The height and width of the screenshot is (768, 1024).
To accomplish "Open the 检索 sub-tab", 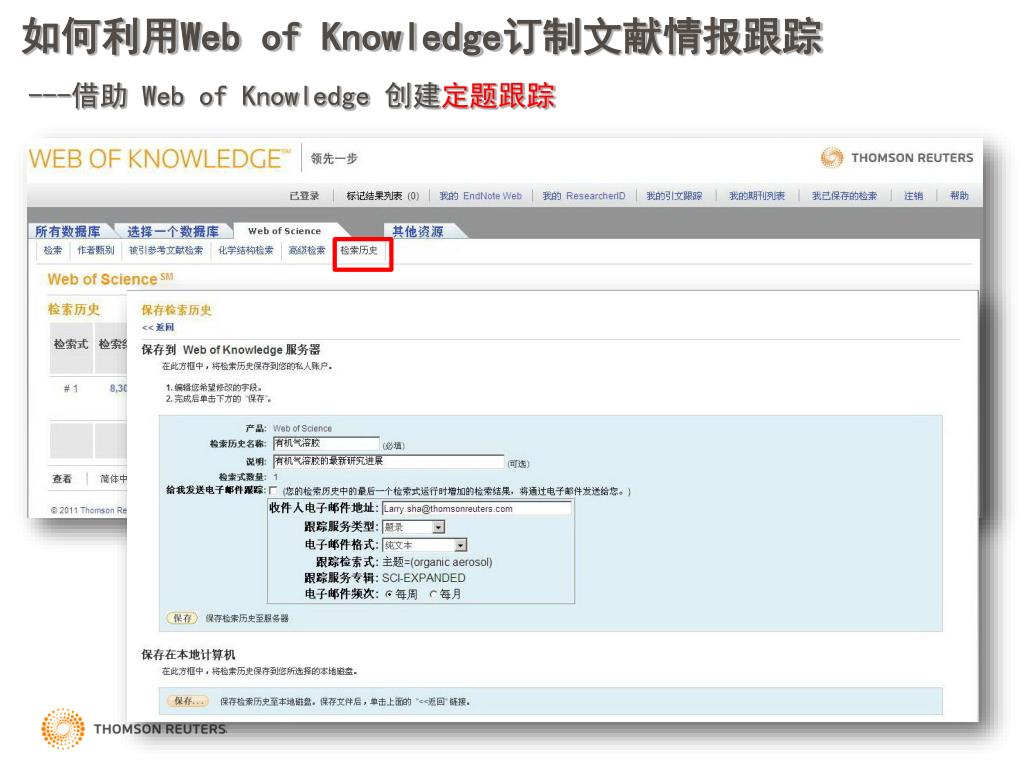I will (x=53, y=250).
